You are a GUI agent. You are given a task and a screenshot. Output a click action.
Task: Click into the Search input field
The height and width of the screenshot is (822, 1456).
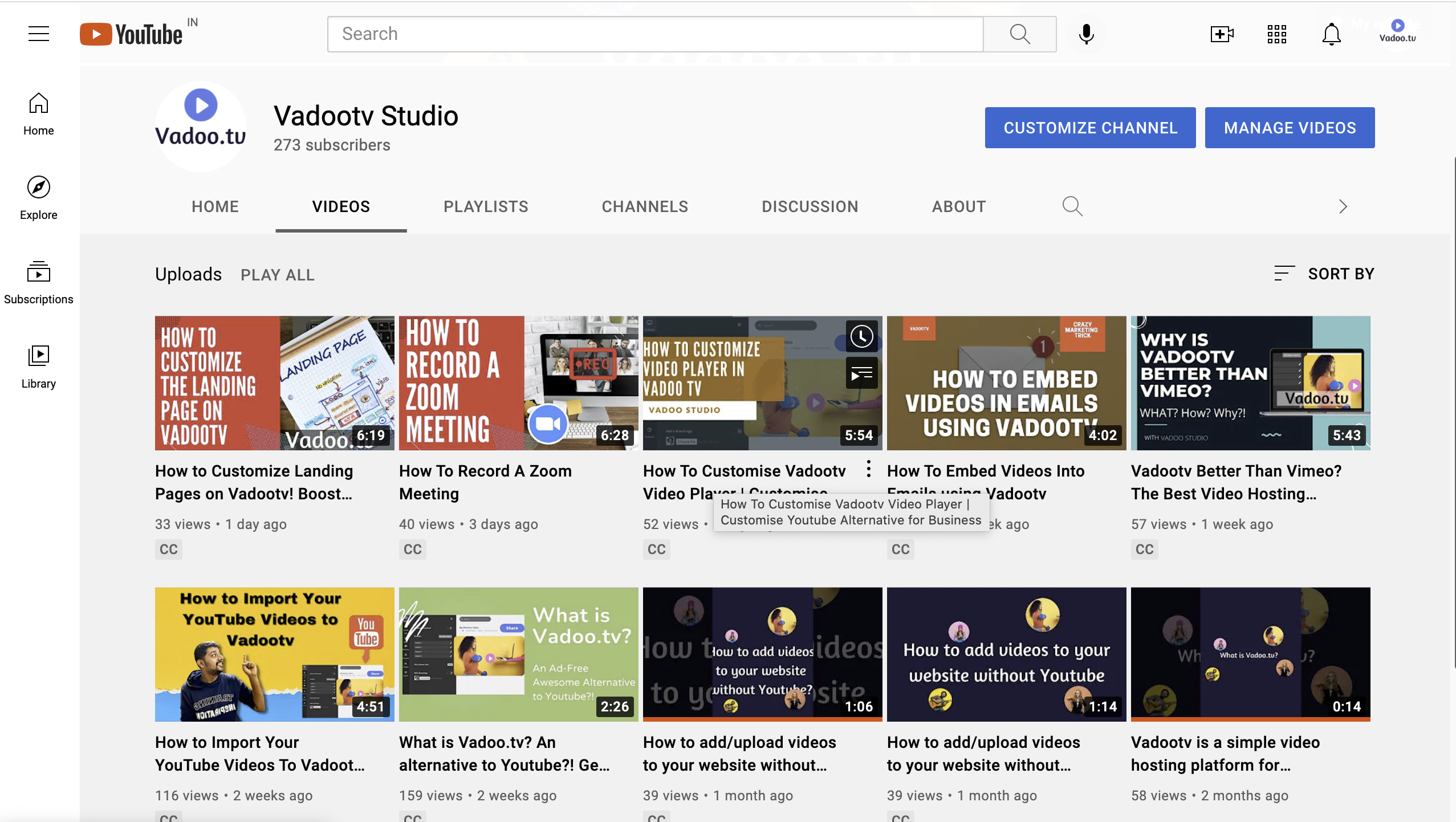(656, 34)
